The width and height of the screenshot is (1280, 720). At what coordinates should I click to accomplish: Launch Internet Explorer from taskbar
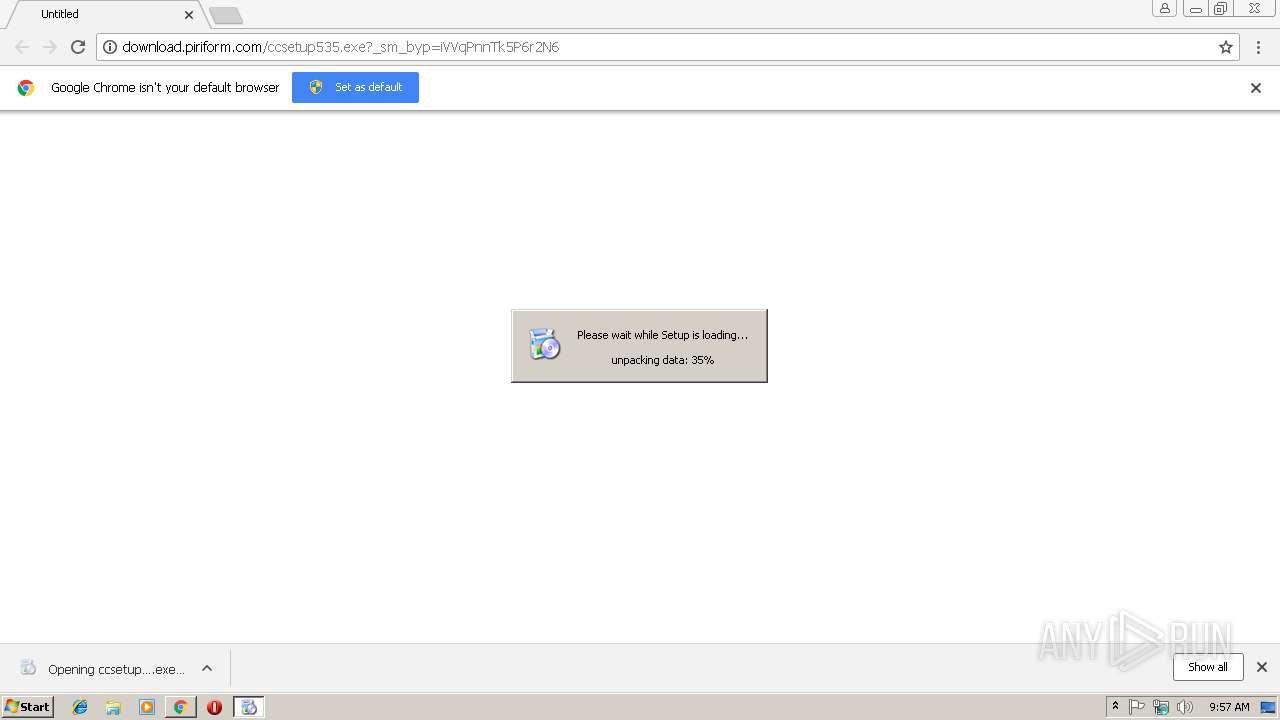[x=80, y=707]
